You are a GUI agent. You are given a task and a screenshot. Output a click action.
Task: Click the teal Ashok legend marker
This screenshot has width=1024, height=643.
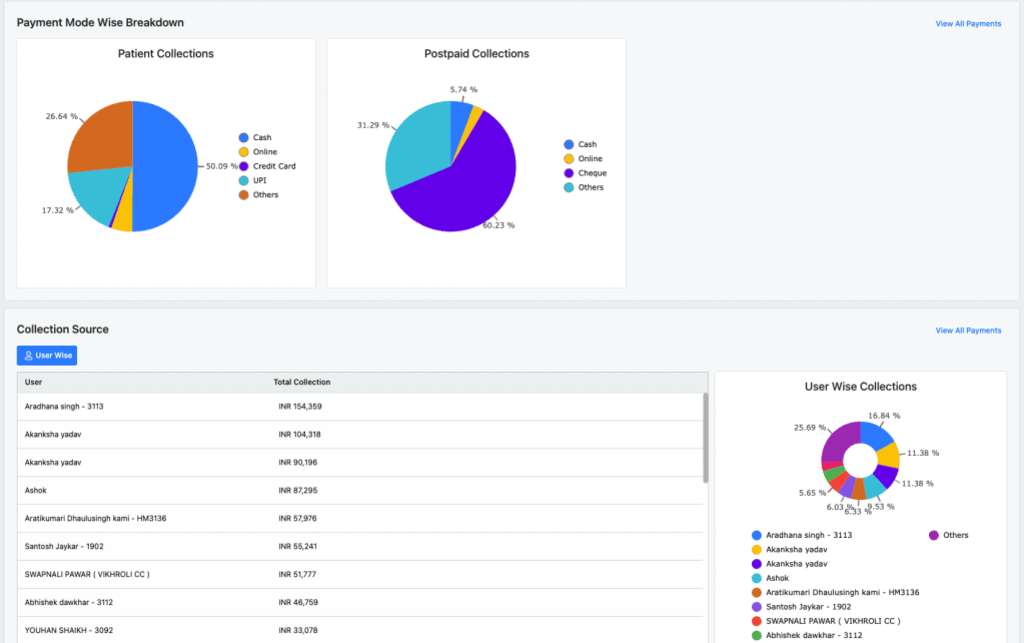756,578
